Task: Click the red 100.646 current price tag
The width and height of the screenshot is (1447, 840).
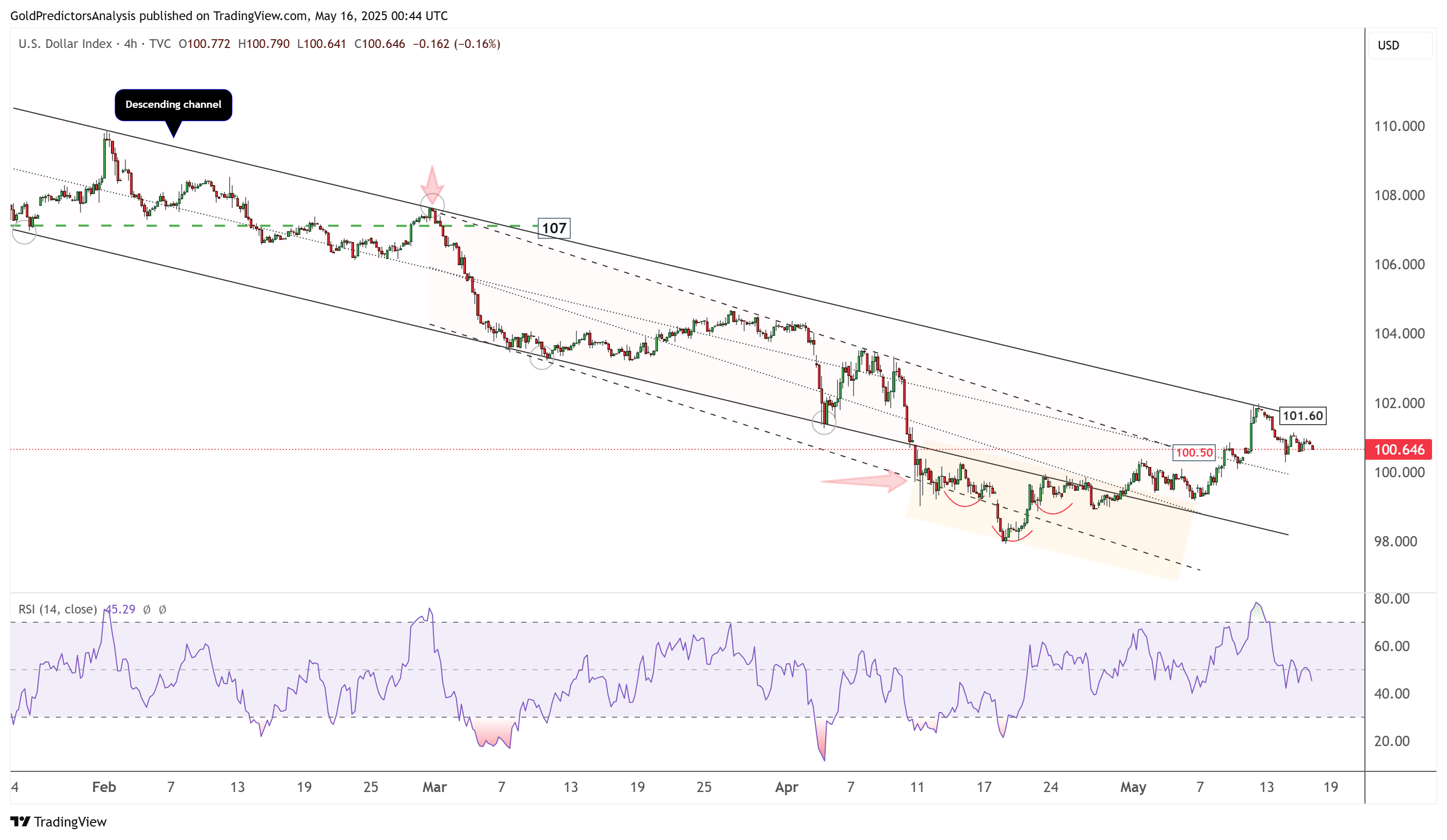Action: pyautogui.click(x=1399, y=449)
